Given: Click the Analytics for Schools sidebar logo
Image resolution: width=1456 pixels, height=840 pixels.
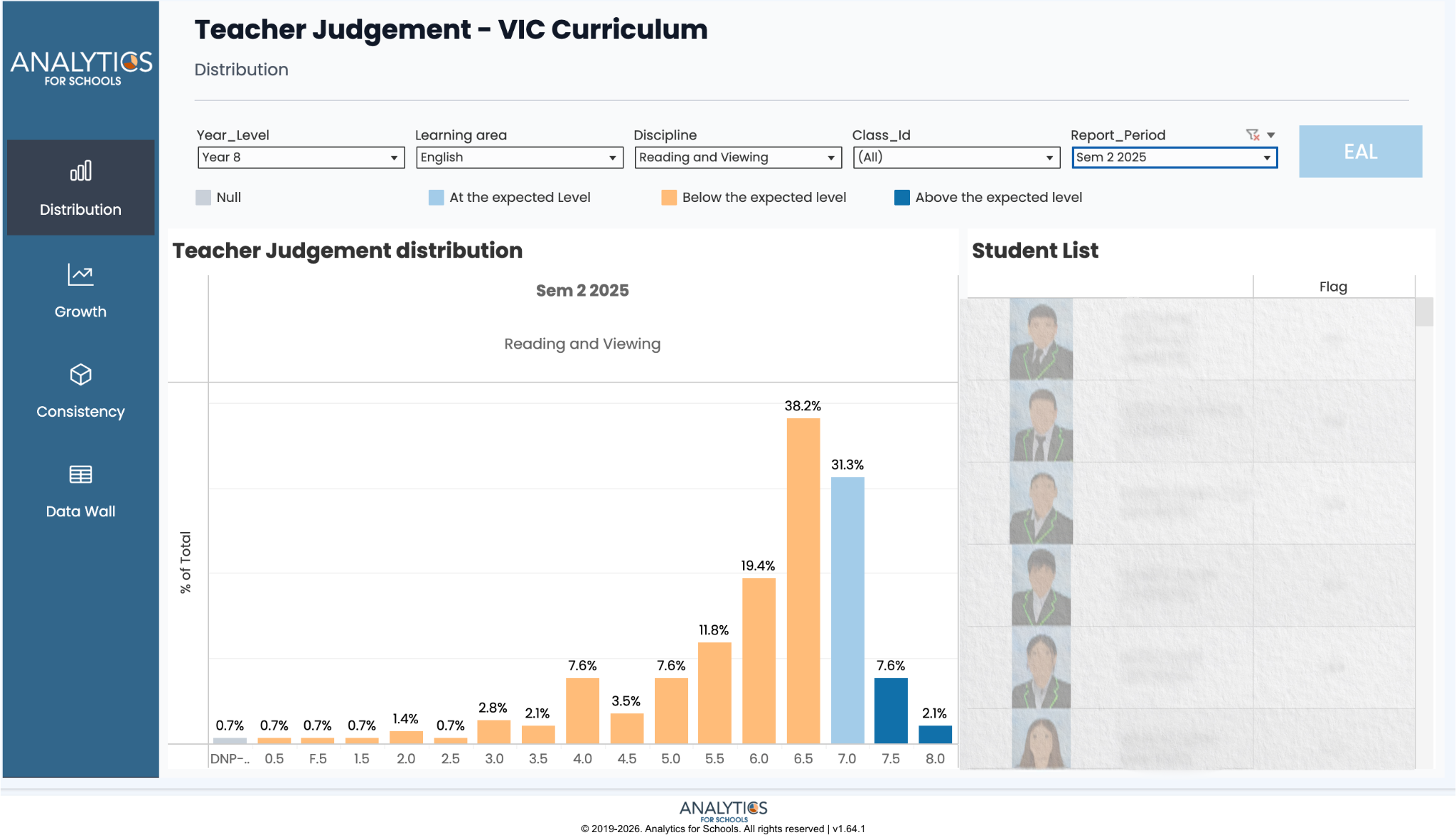Looking at the screenshot, I should [x=81, y=68].
